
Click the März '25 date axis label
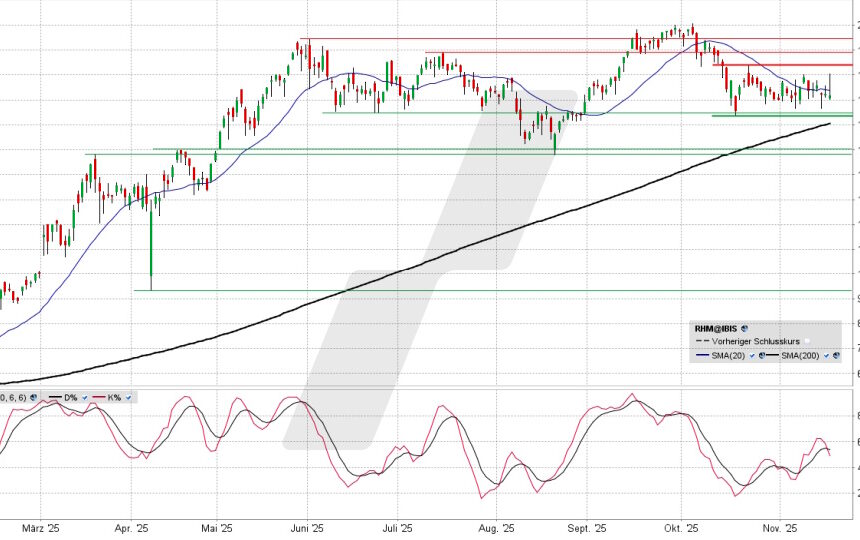pos(42,527)
